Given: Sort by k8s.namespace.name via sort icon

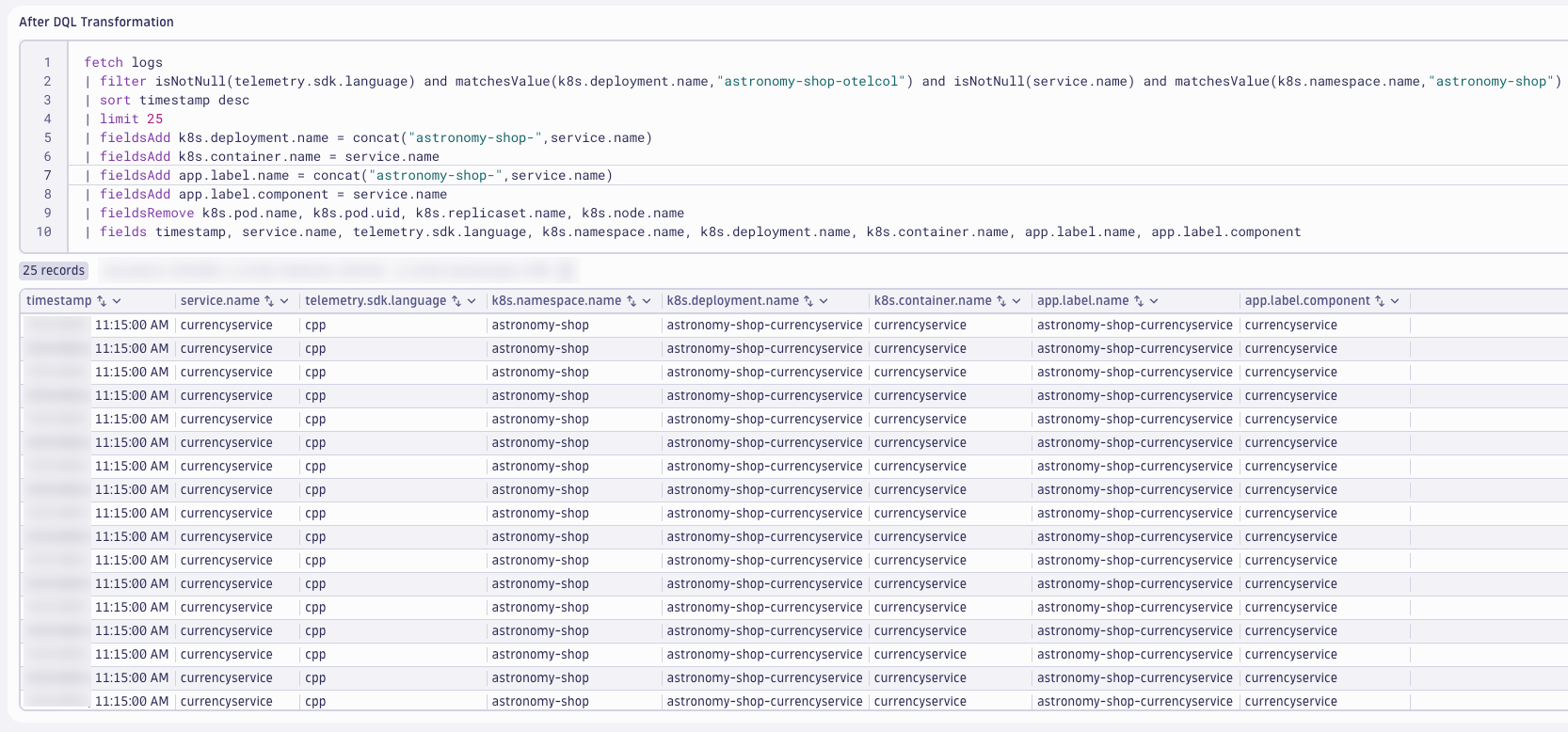Looking at the screenshot, I should point(632,301).
